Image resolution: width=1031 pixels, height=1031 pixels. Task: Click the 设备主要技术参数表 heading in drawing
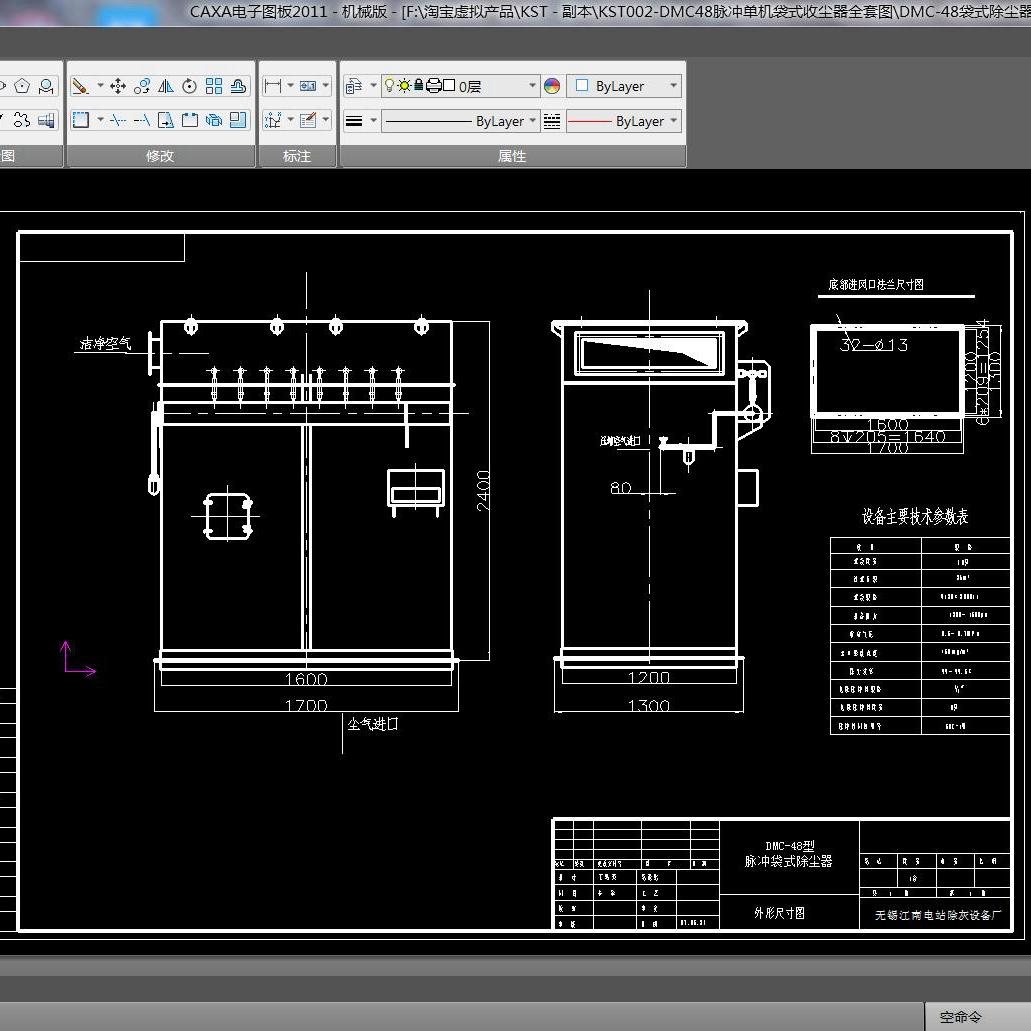pyautogui.click(x=915, y=516)
